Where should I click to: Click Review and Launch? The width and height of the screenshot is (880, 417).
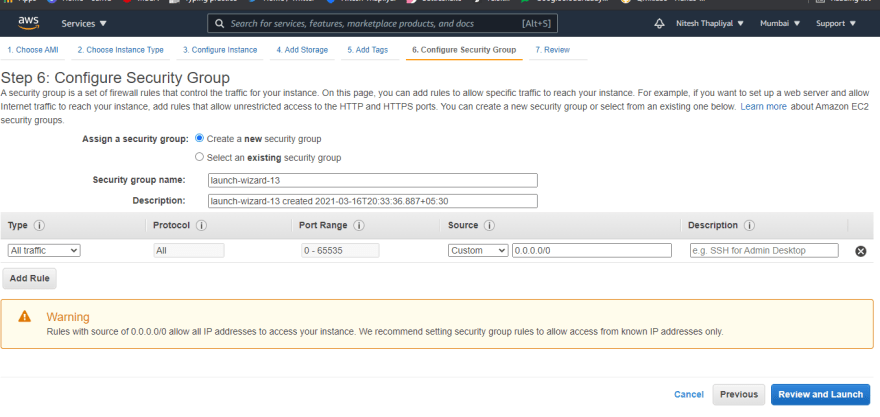[821, 395]
